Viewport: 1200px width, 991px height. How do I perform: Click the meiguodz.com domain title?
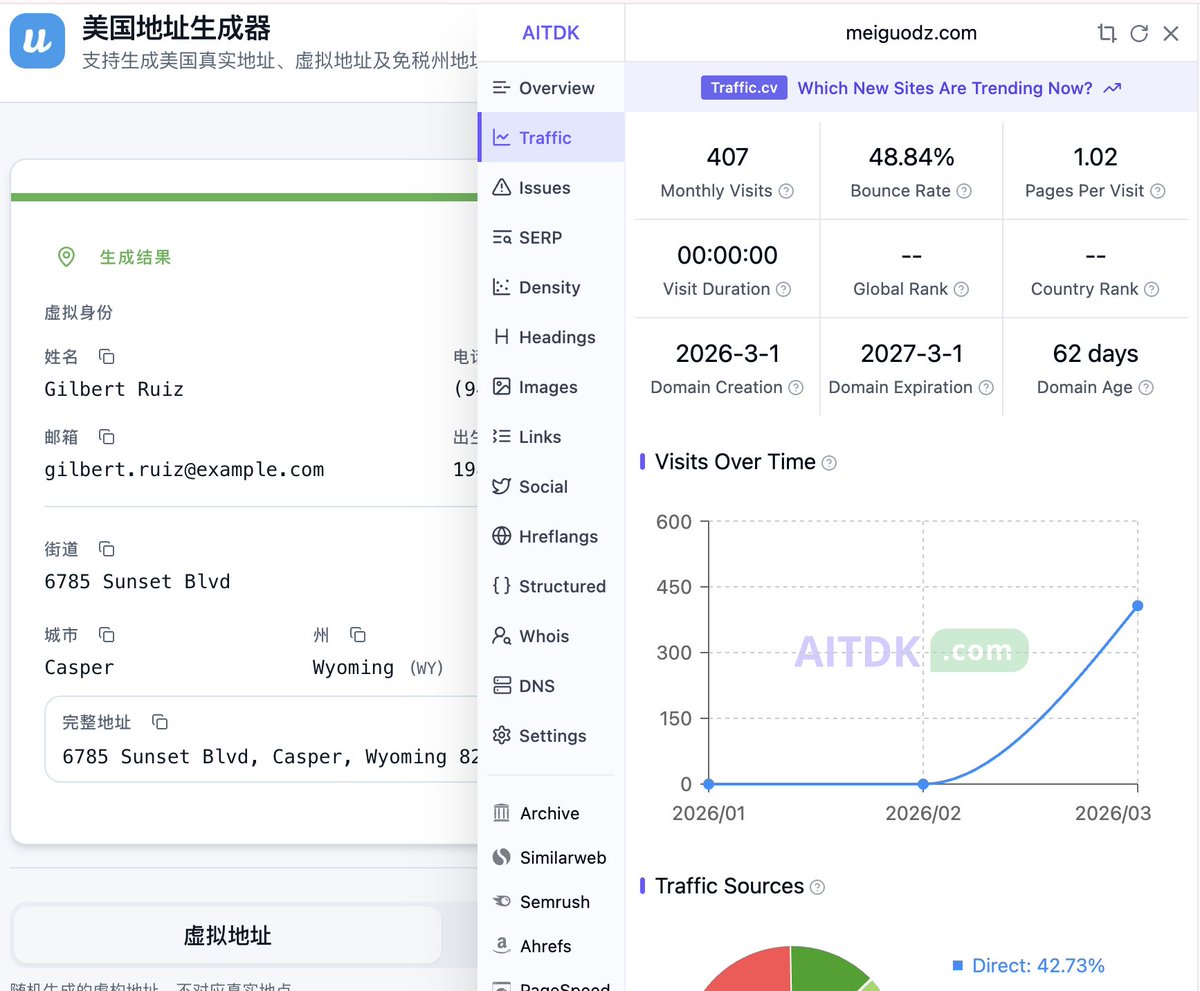pos(911,33)
